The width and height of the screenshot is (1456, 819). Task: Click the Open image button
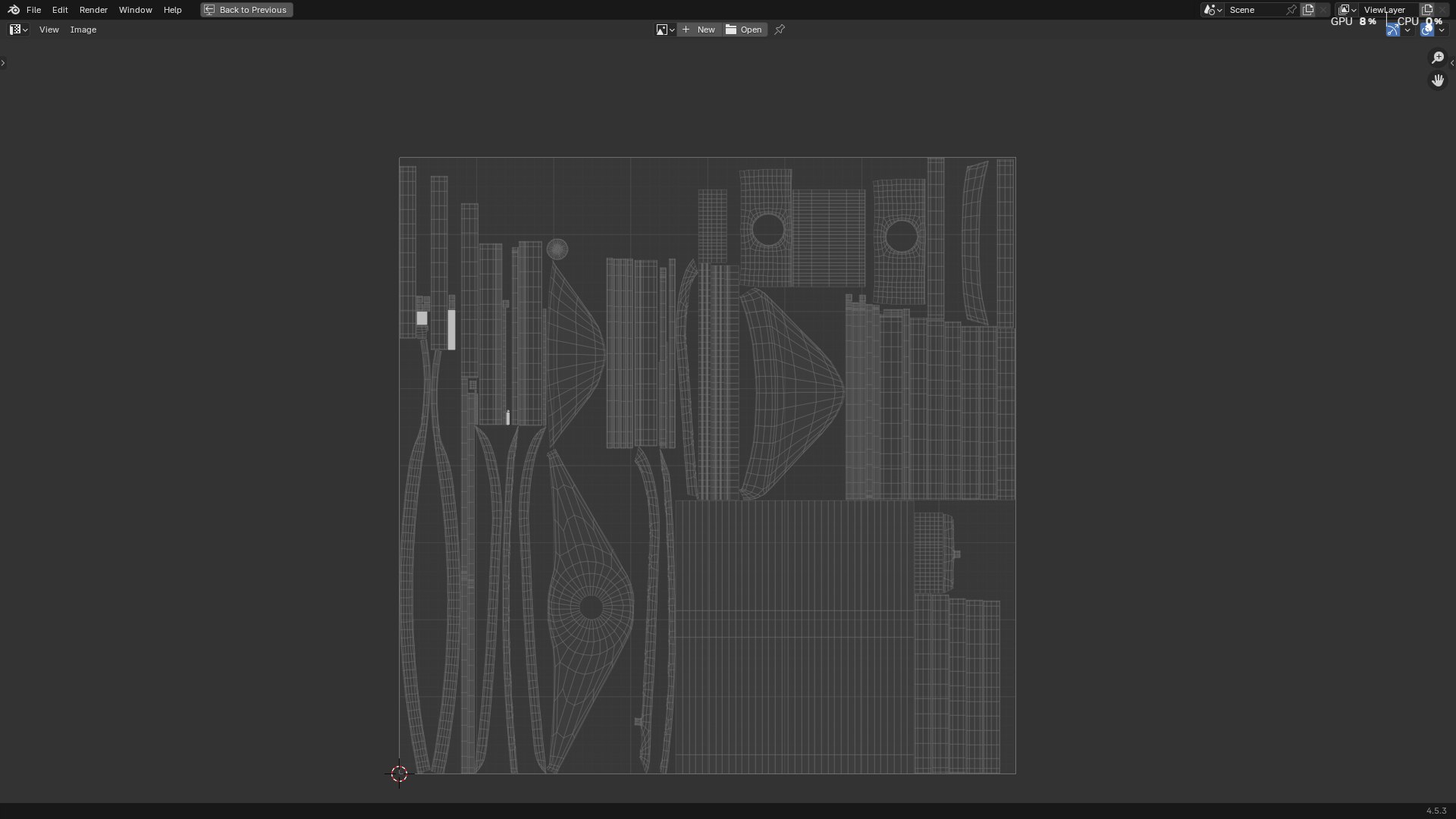coord(744,30)
